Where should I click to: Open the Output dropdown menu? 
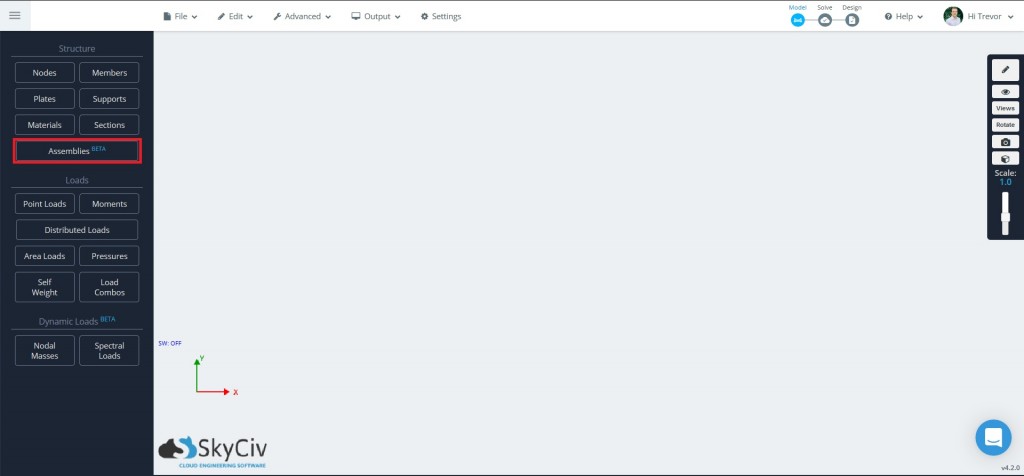376,16
